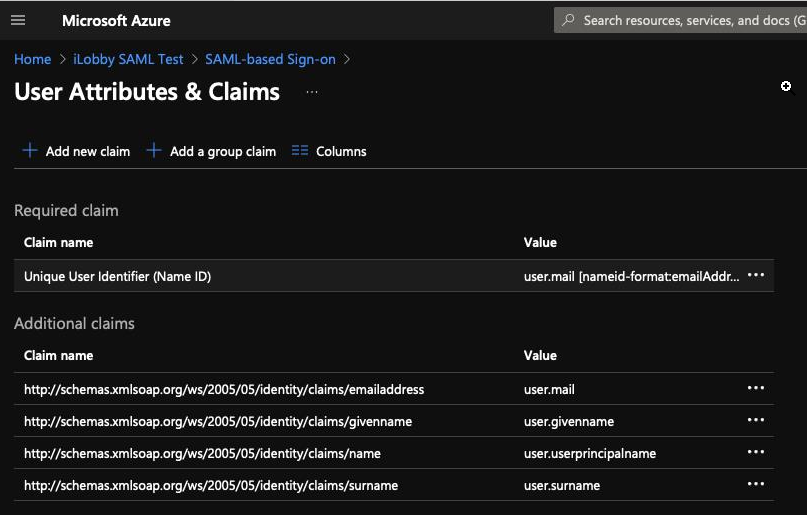Open ellipsis menu for surname claim
807x515 pixels.
[756, 484]
